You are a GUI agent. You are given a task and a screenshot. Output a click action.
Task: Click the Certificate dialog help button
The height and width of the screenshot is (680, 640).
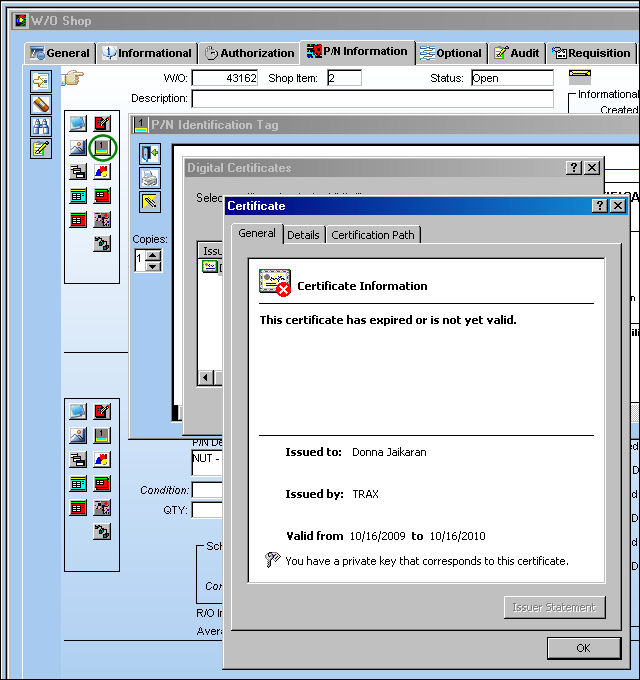coord(600,206)
